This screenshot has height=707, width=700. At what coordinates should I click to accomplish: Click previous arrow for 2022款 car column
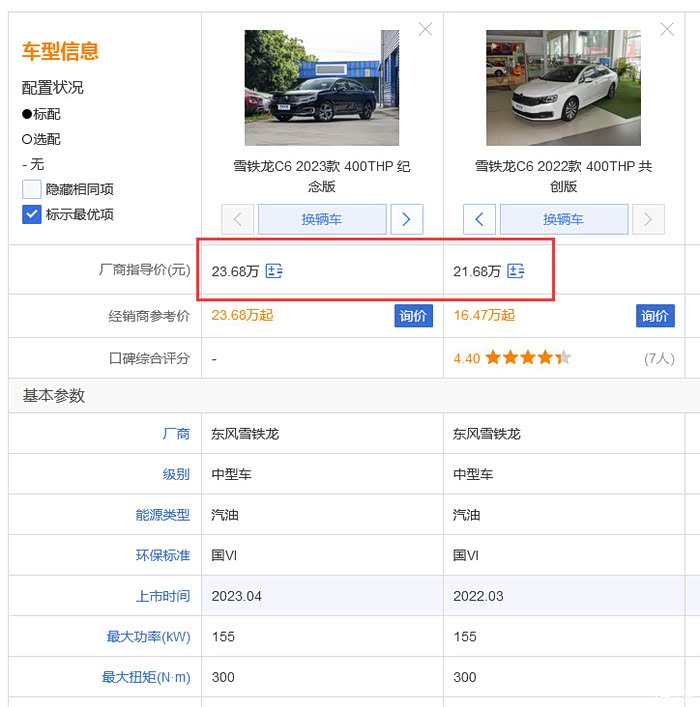coord(480,219)
